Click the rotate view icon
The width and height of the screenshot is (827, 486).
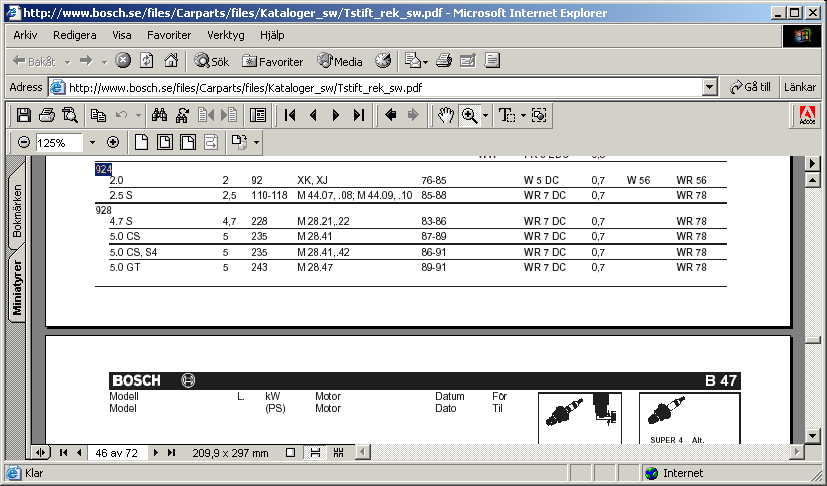(239, 142)
